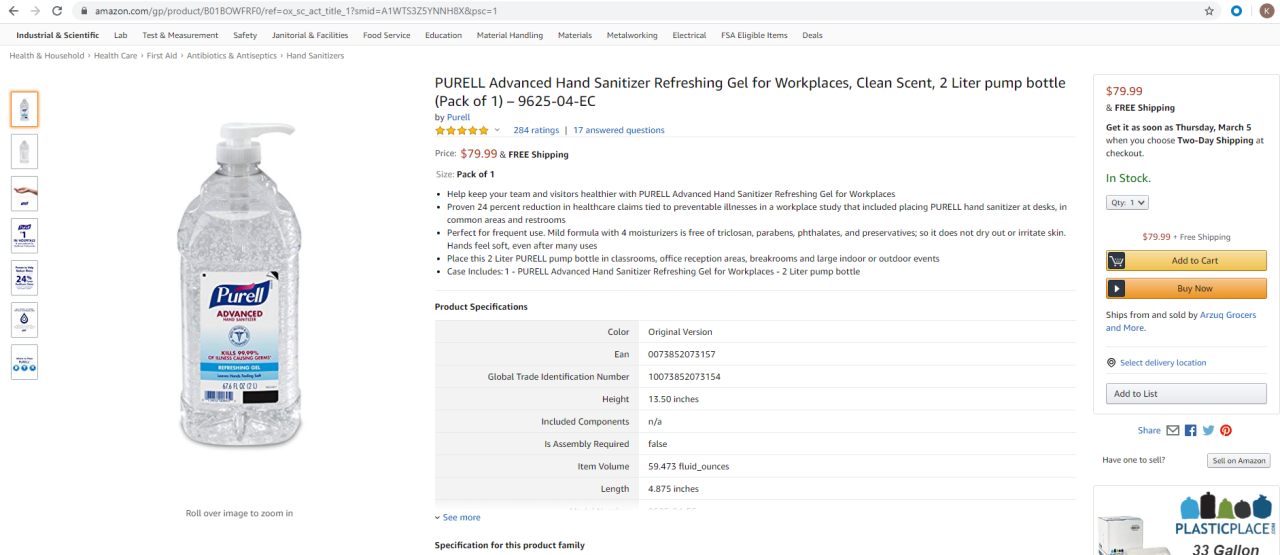1280x555 pixels.
Task: Open Janitorial & Facilities category
Action: 310,35
